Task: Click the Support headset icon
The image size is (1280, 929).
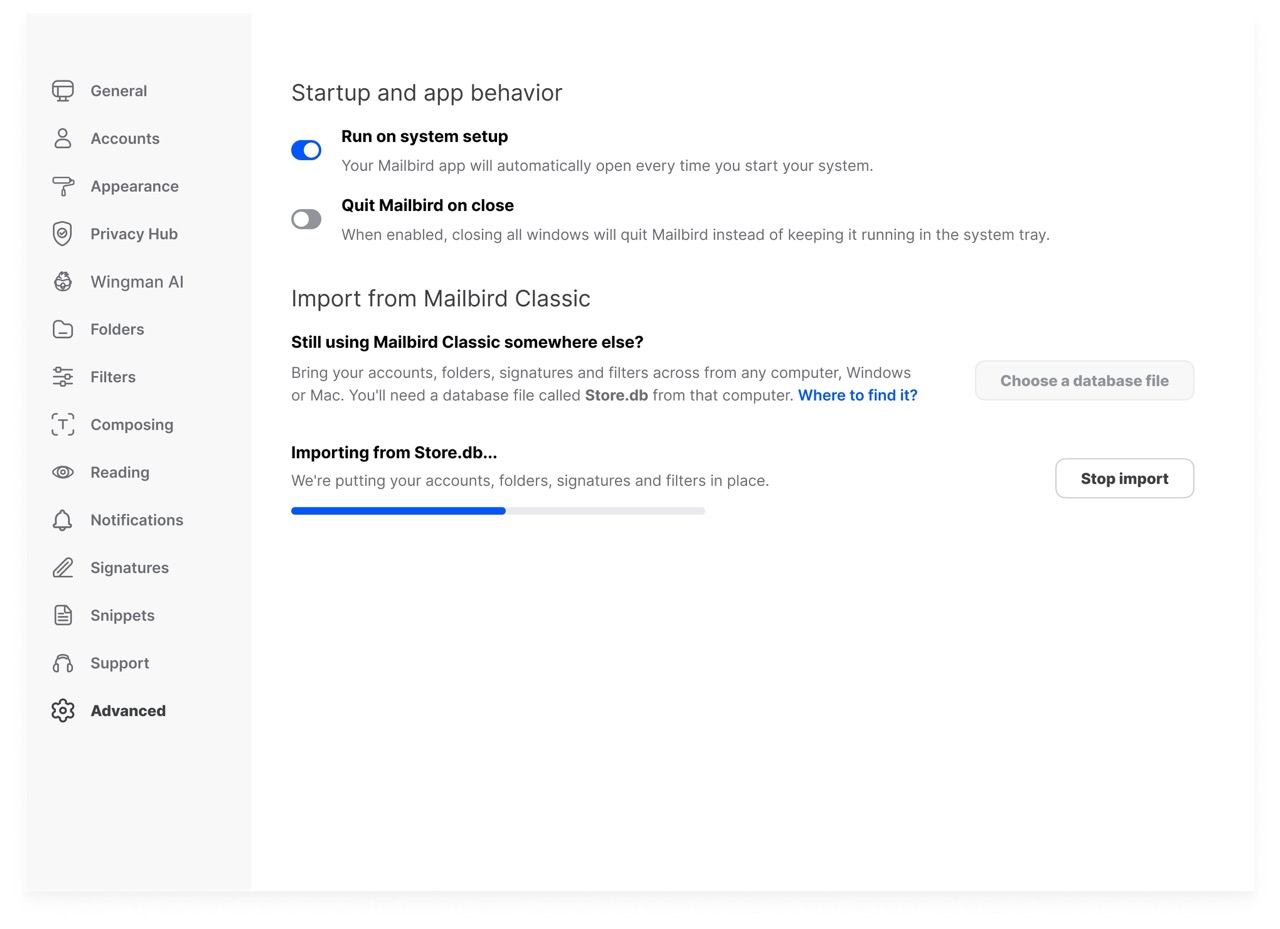Action: tap(63, 663)
